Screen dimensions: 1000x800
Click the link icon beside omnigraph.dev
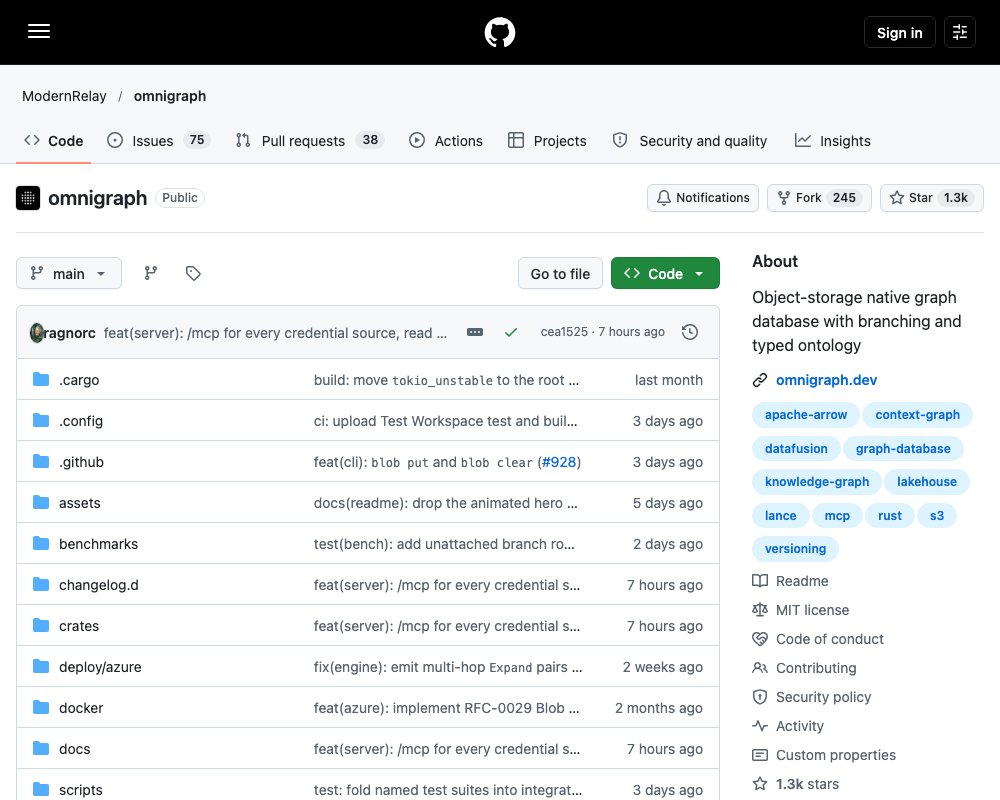[x=760, y=380]
